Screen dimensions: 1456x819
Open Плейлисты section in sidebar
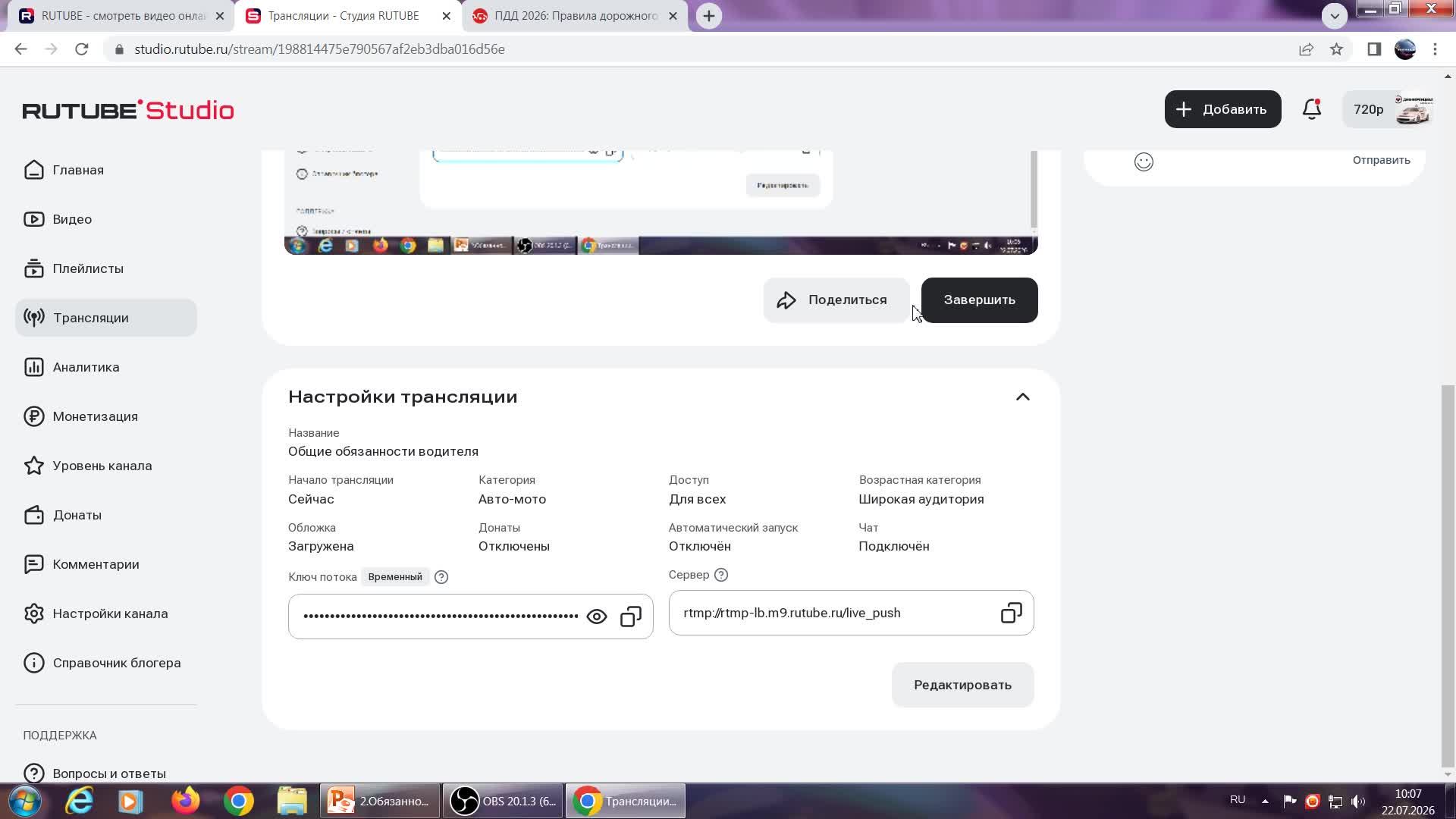[106, 268]
